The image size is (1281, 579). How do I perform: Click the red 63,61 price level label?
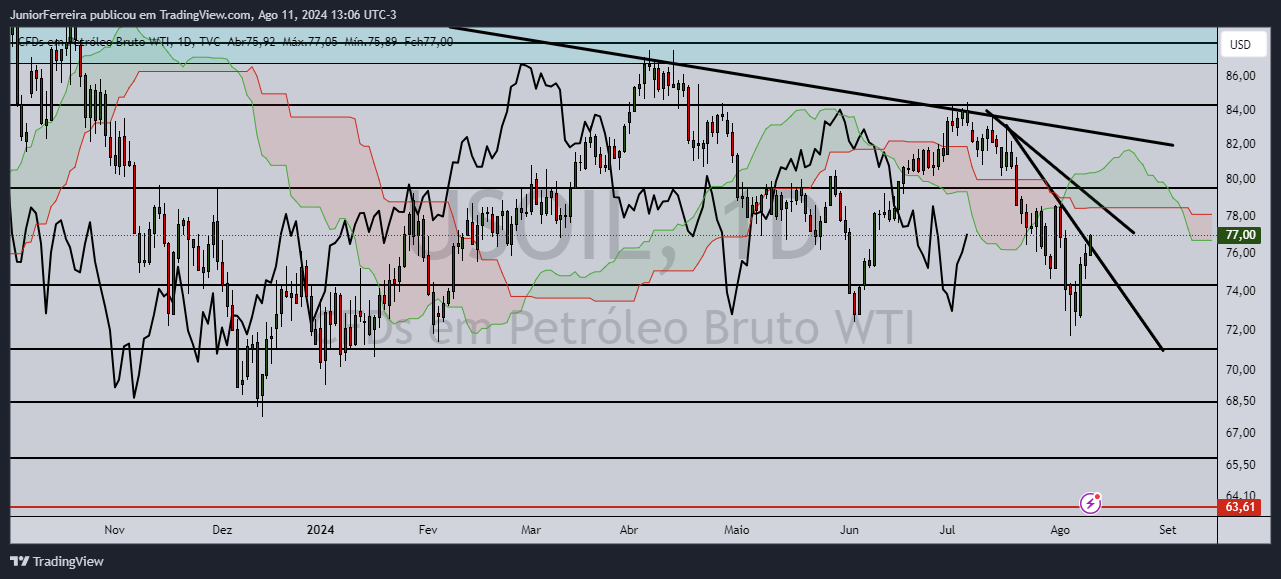(1240, 507)
